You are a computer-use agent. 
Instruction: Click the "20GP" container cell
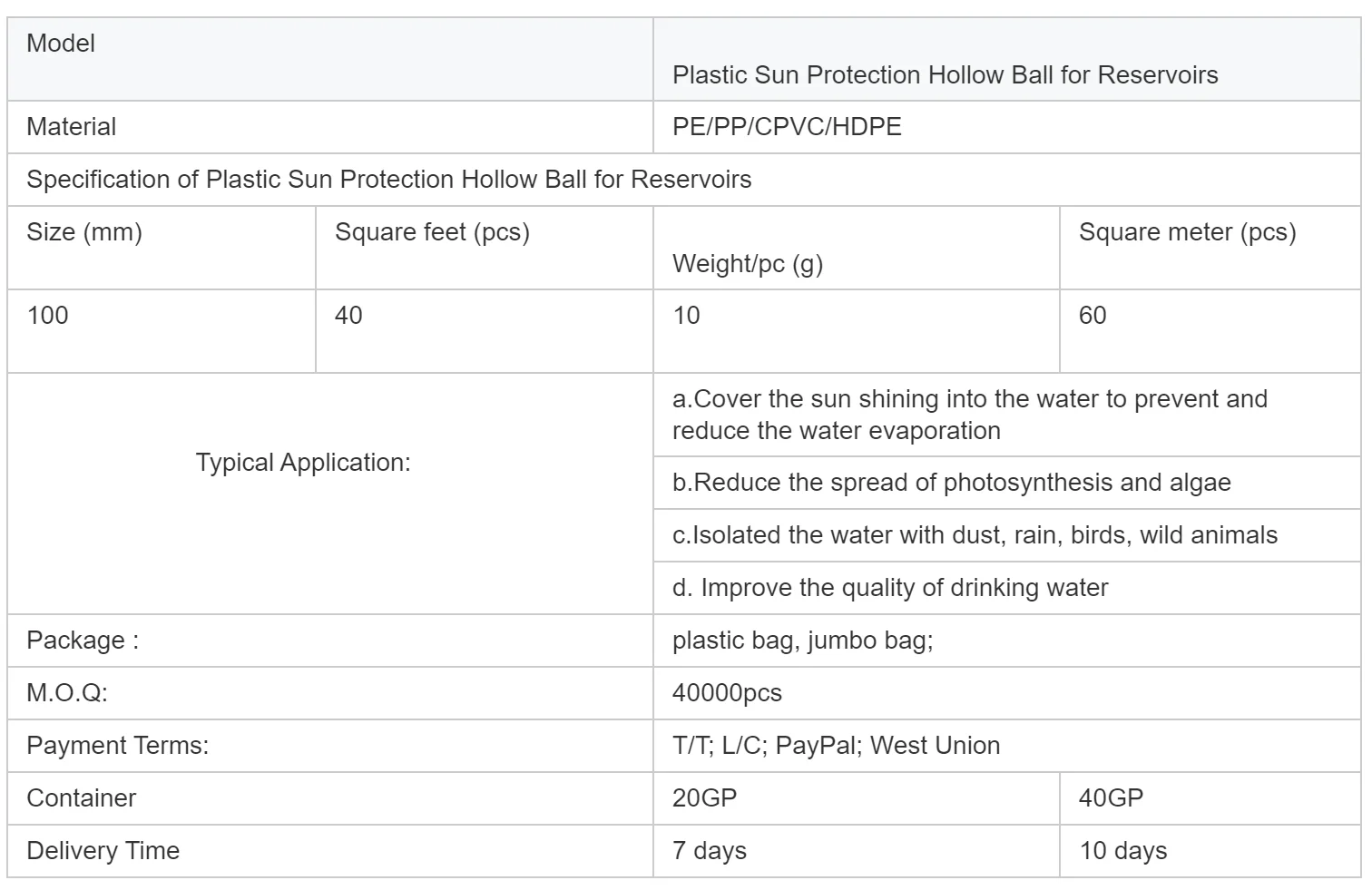point(704,798)
